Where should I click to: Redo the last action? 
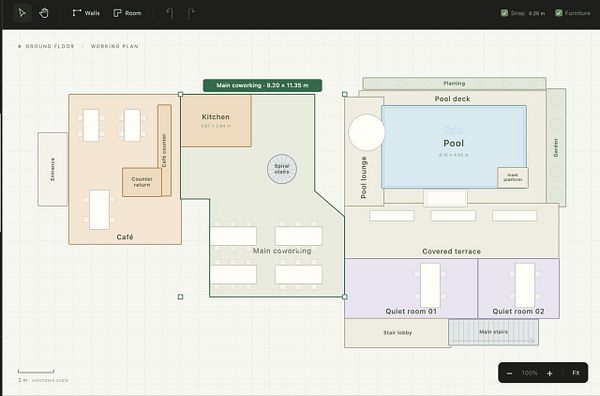coord(191,13)
